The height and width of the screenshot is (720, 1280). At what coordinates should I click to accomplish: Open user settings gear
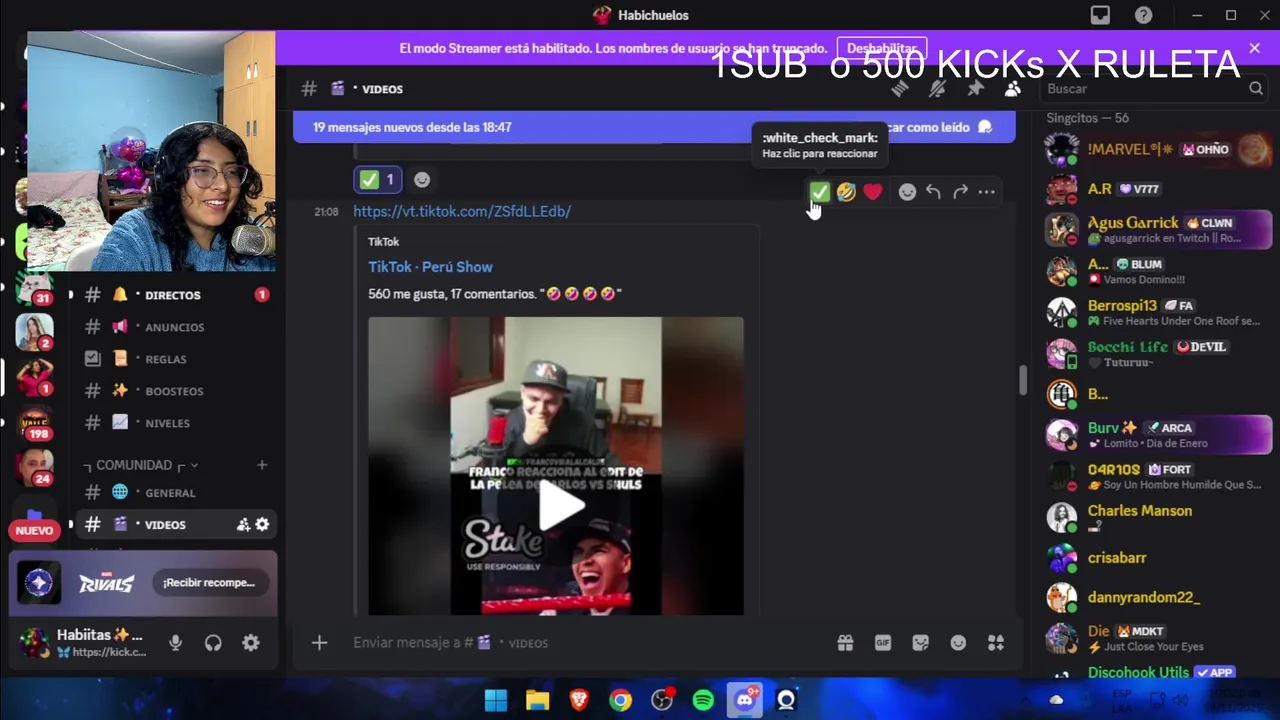click(x=251, y=643)
